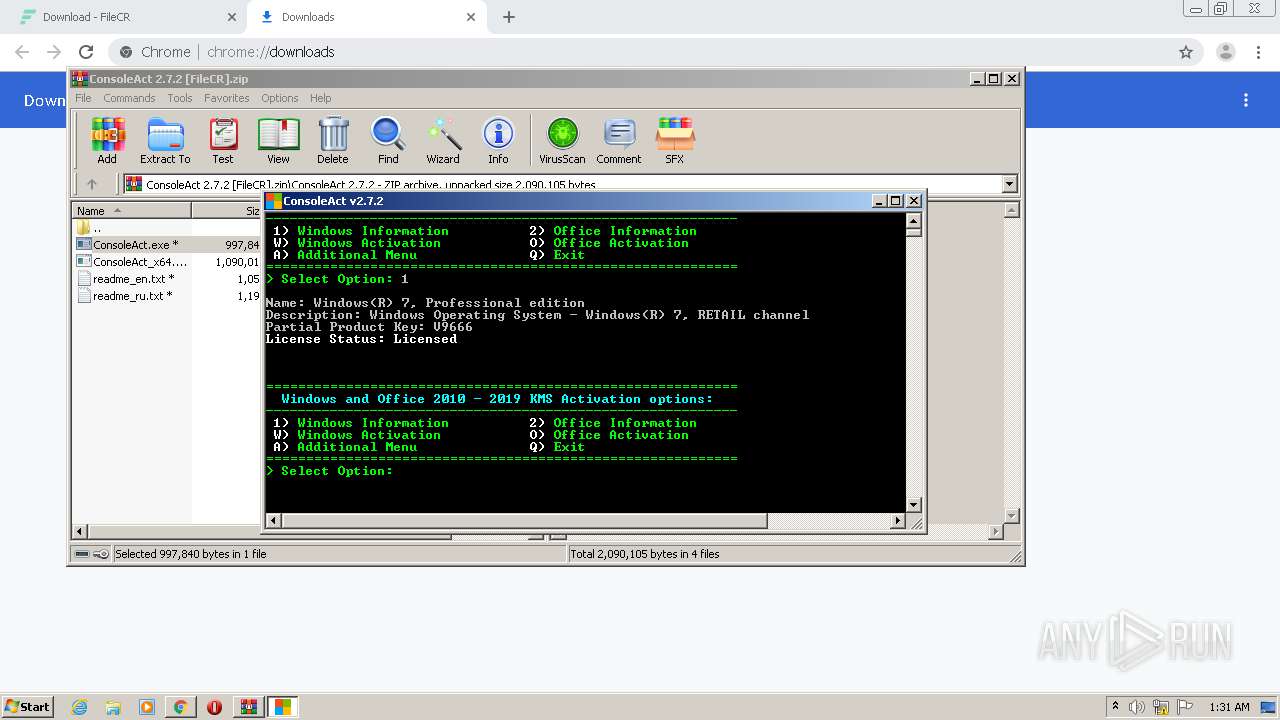Image resolution: width=1280 pixels, height=720 pixels.
Task: Close the Download - FileCR tab
Action: pyautogui.click(x=232, y=17)
